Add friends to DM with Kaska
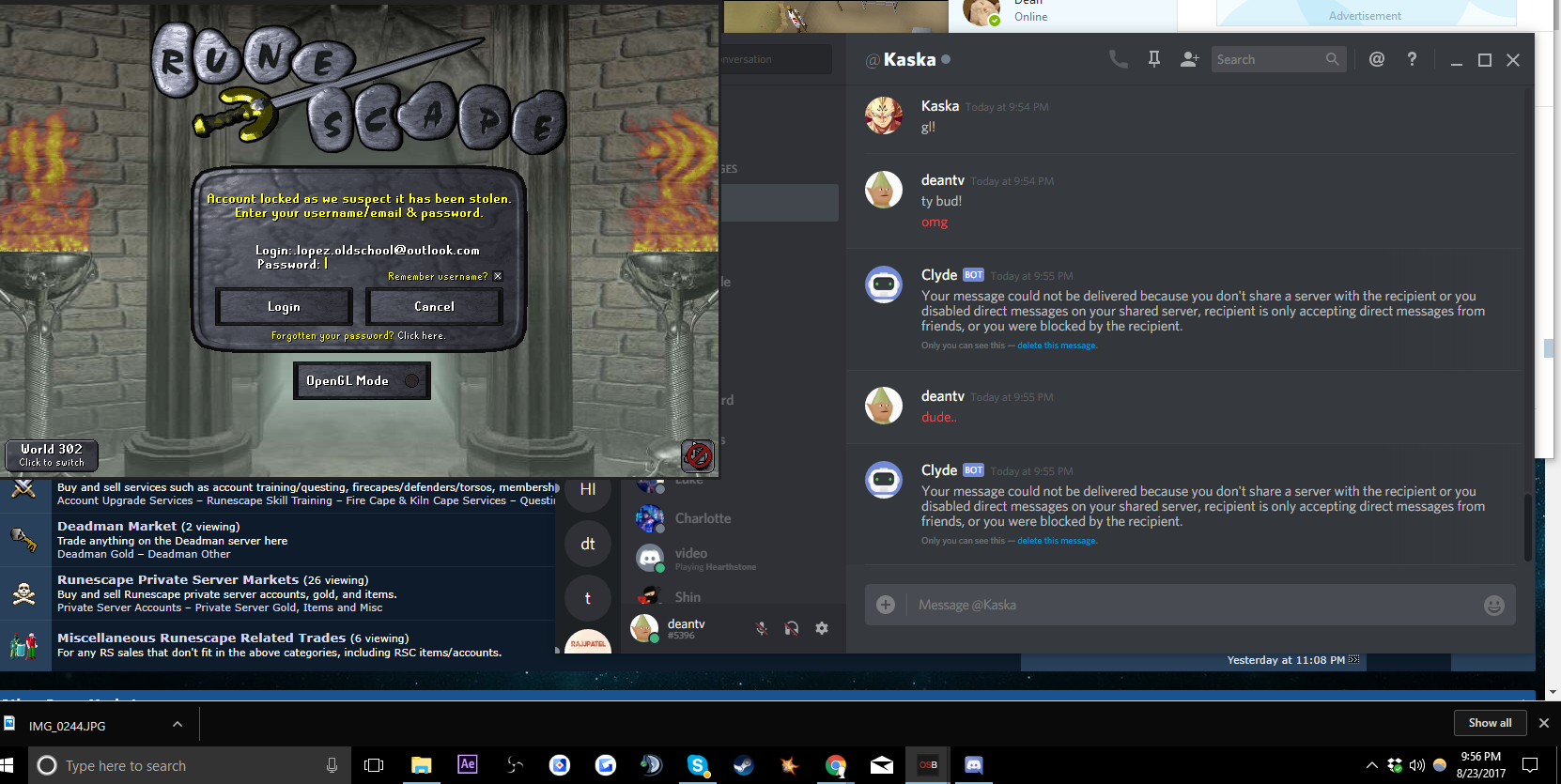1561x784 pixels. [1189, 59]
